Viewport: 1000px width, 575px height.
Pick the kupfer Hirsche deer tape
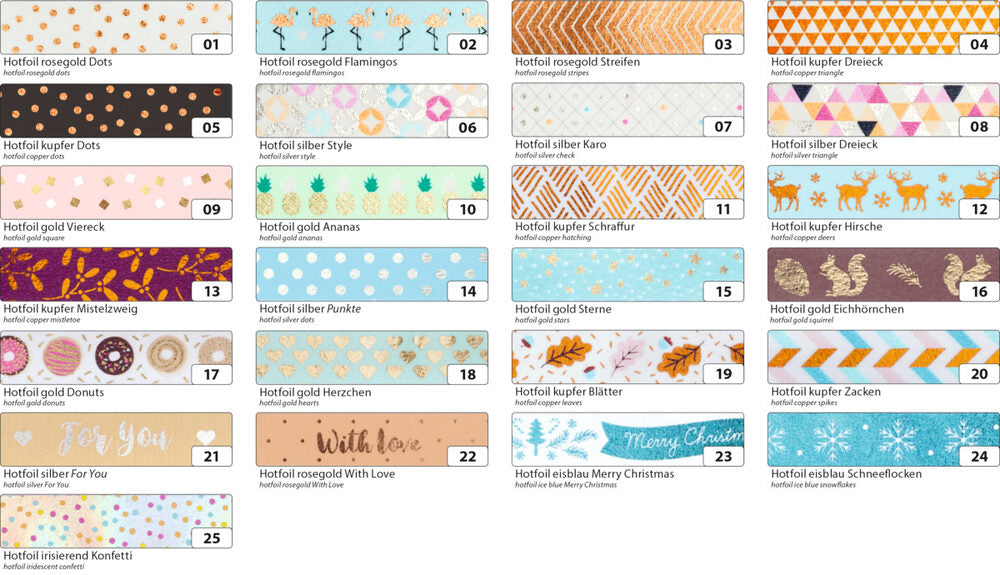[883, 193]
